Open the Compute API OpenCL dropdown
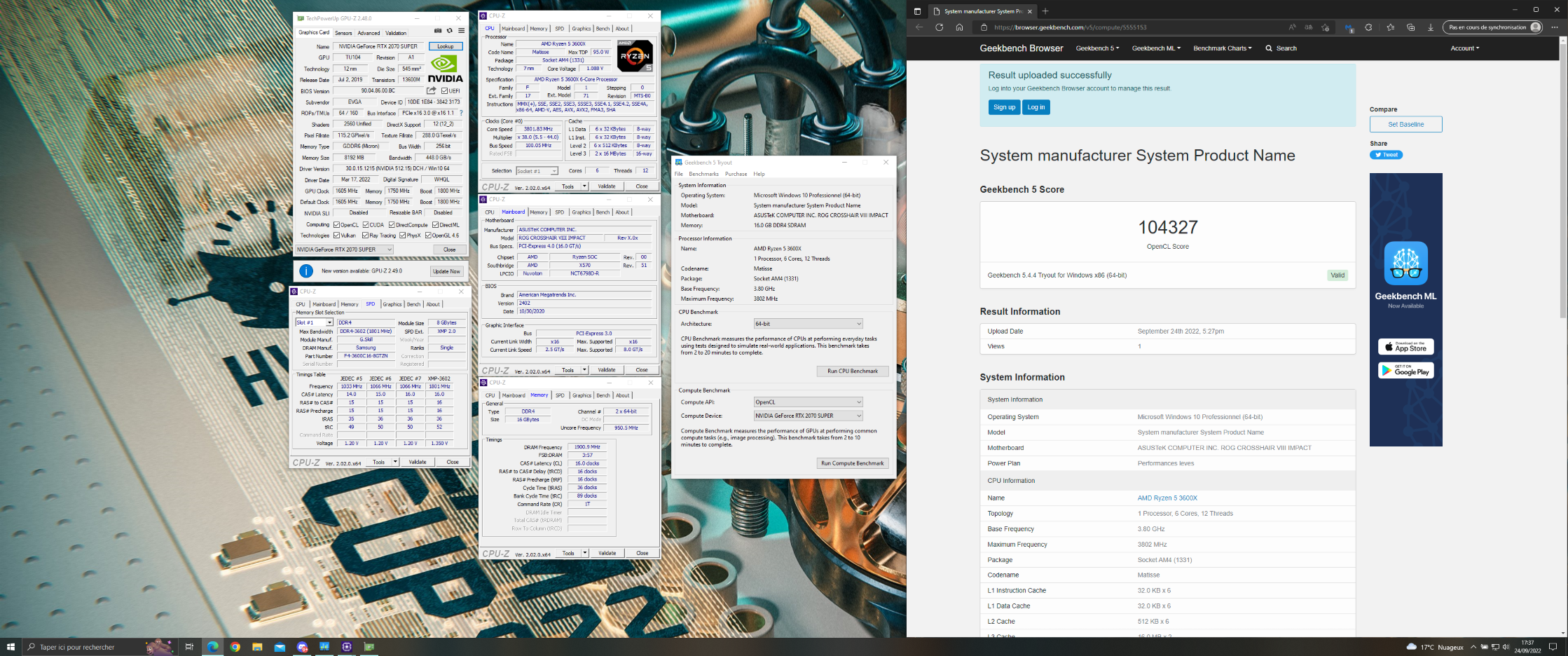Viewport: 1568px width, 656px height. [808, 402]
